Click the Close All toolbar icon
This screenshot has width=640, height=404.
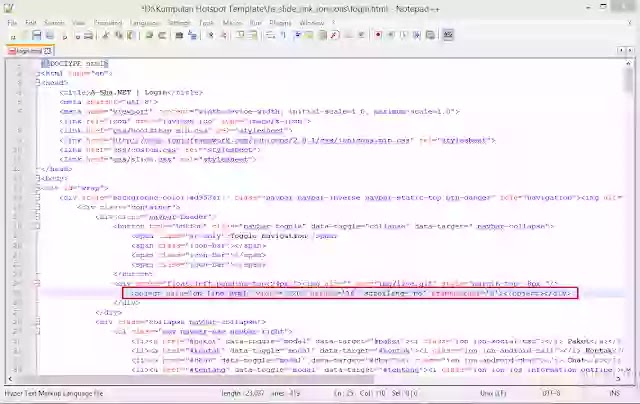77,36
